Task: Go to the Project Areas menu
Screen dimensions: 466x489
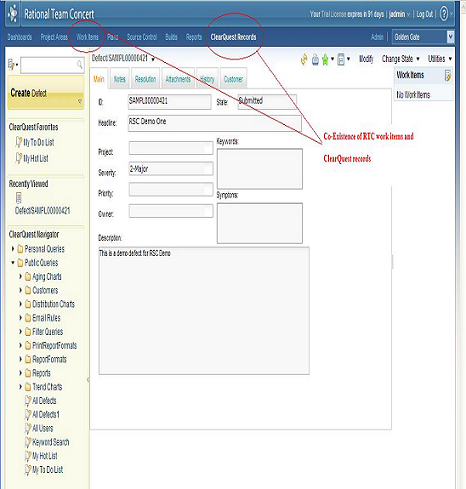Action: click(54, 37)
